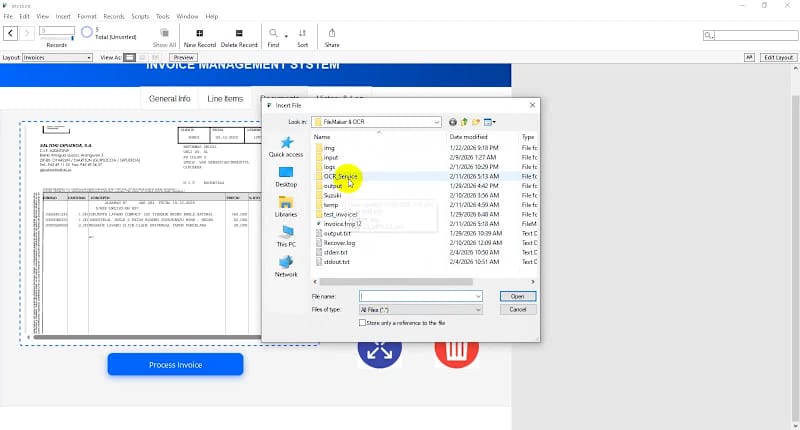This screenshot has width=800, height=430.
Task: Switch to Form view icon
Action: [x=130, y=58]
